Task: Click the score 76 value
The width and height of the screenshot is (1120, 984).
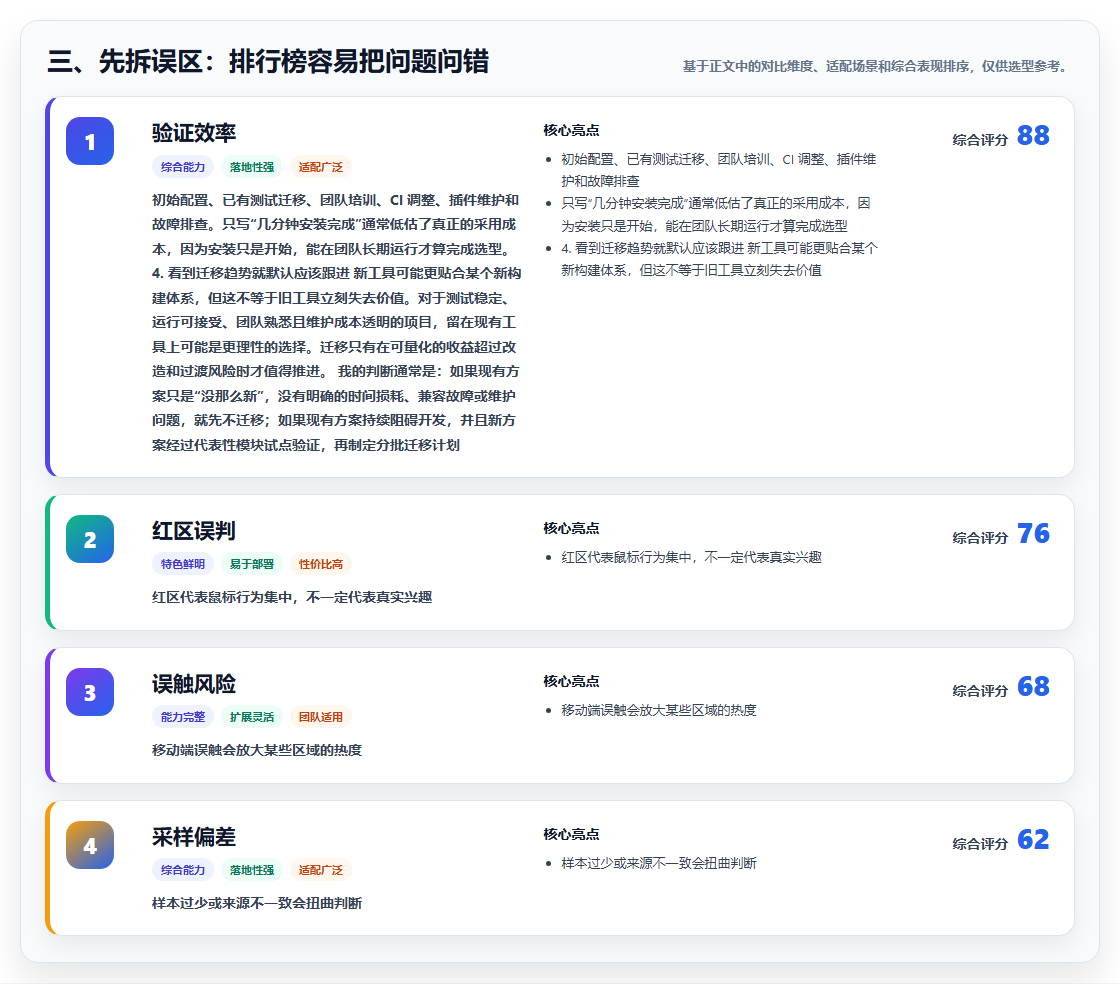Action: coord(1033,533)
